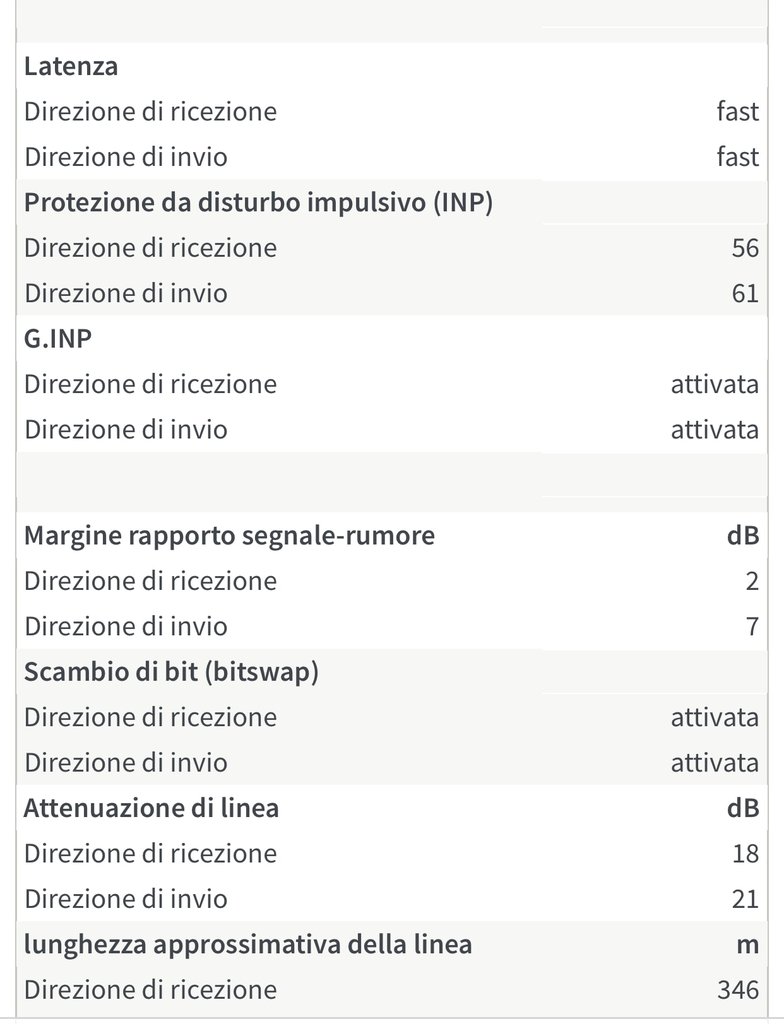Select the Attenuazione di linea heading

(x=151, y=808)
